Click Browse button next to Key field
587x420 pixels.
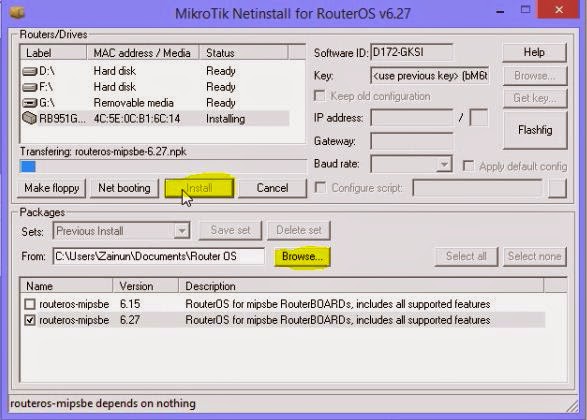pos(535,76)
